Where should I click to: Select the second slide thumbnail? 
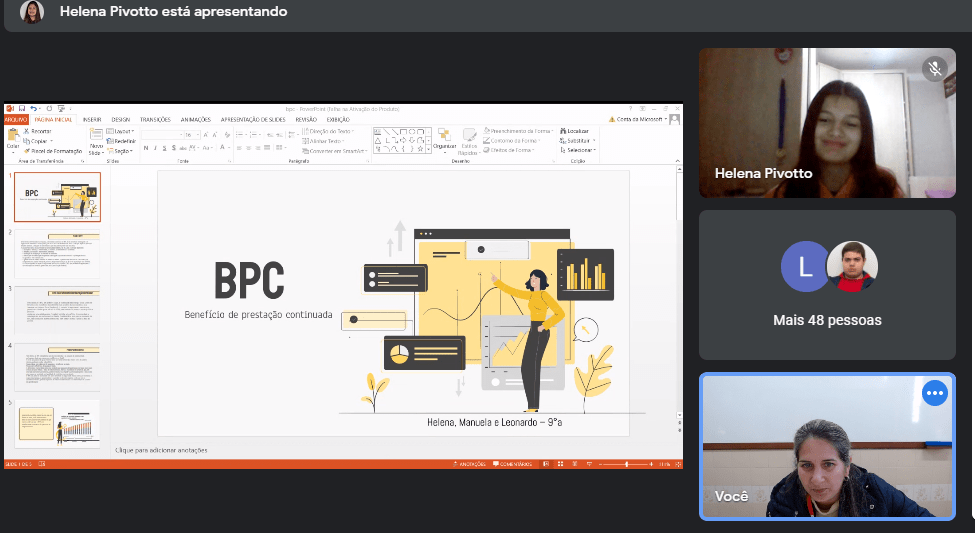pyautogui.click(x=57, y=254)
